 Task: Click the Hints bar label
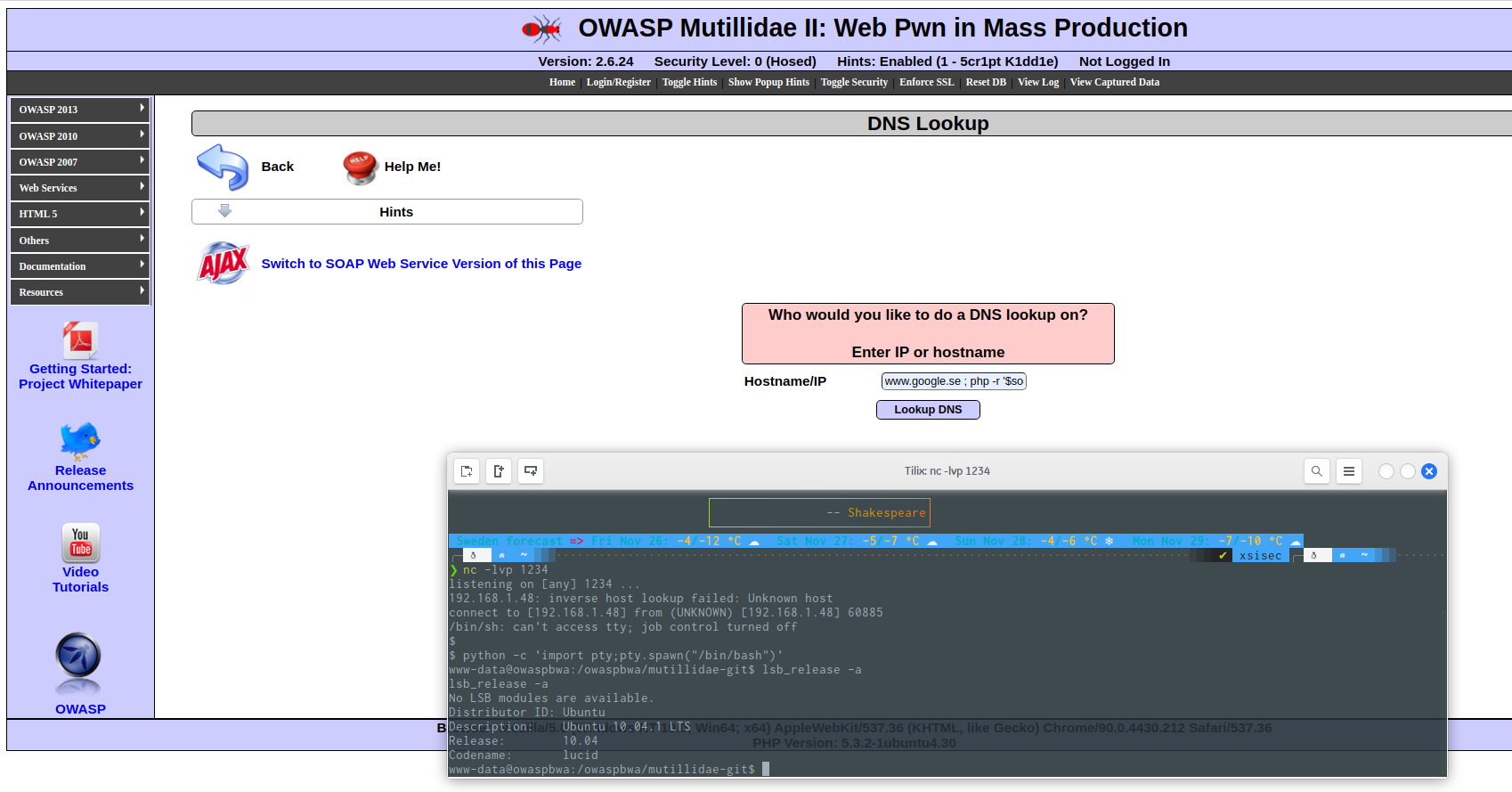point(396,212)
